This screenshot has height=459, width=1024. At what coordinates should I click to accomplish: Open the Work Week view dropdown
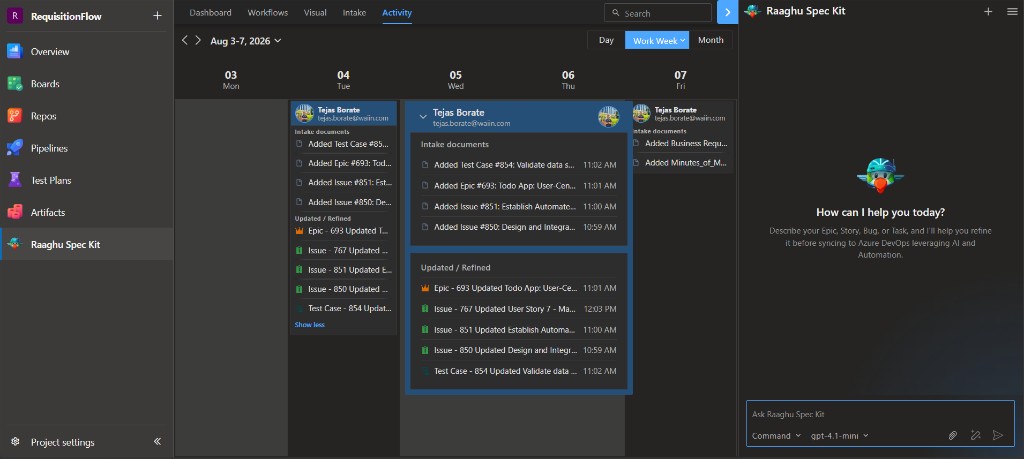click(657, 40)
